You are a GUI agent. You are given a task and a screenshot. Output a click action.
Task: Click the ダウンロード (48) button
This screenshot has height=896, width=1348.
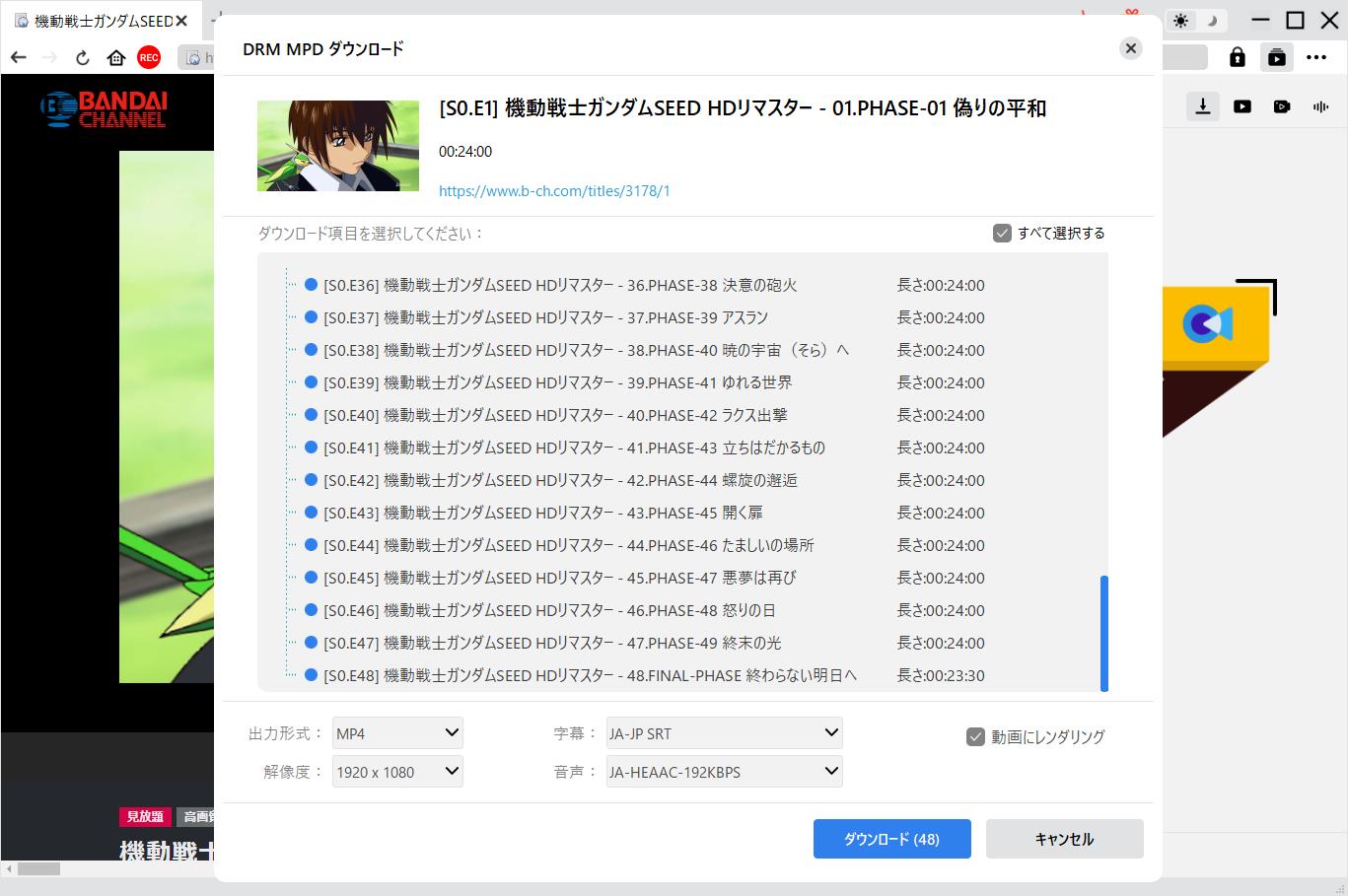(891, 839)
